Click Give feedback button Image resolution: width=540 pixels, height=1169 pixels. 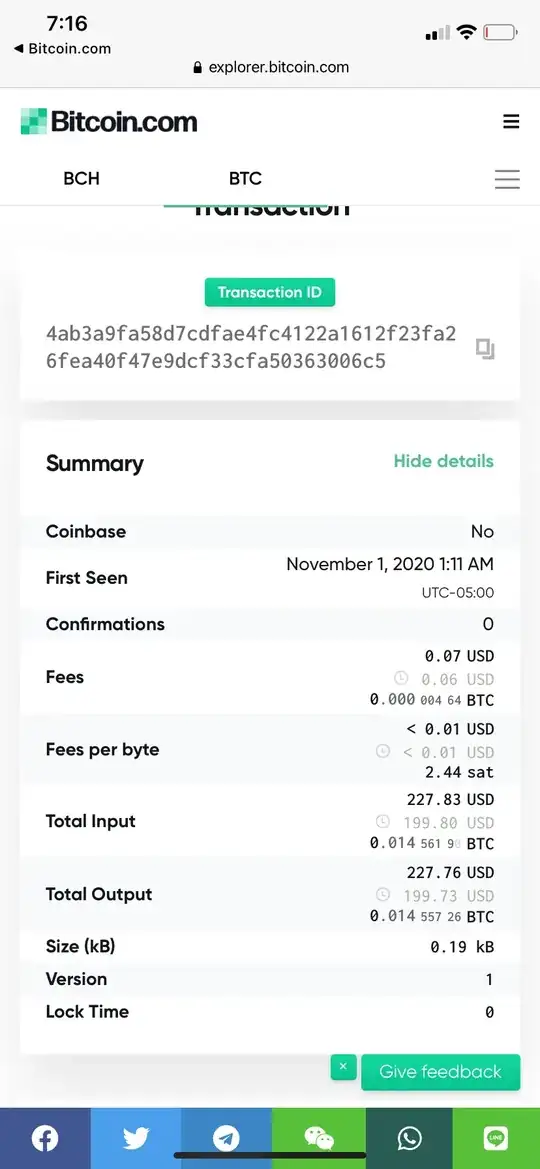point(440,1072)
